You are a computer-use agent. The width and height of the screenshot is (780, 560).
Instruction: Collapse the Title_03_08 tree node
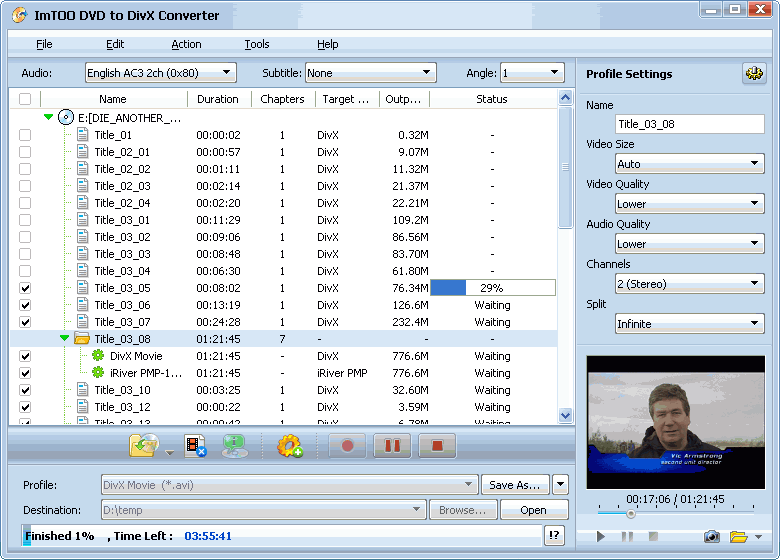pyautogui.click(x=64, y=339)
